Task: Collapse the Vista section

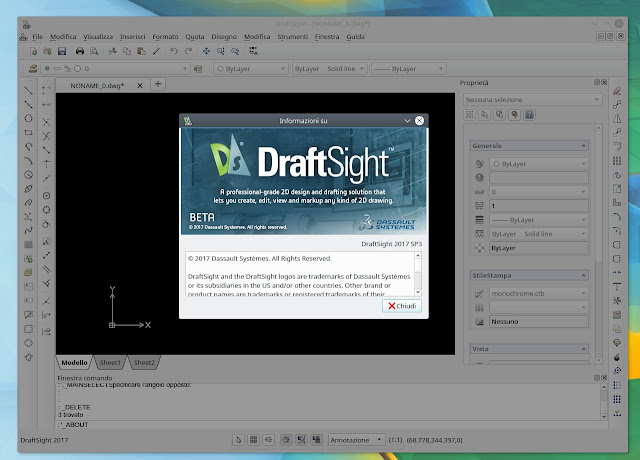Action: pos(583,349)
